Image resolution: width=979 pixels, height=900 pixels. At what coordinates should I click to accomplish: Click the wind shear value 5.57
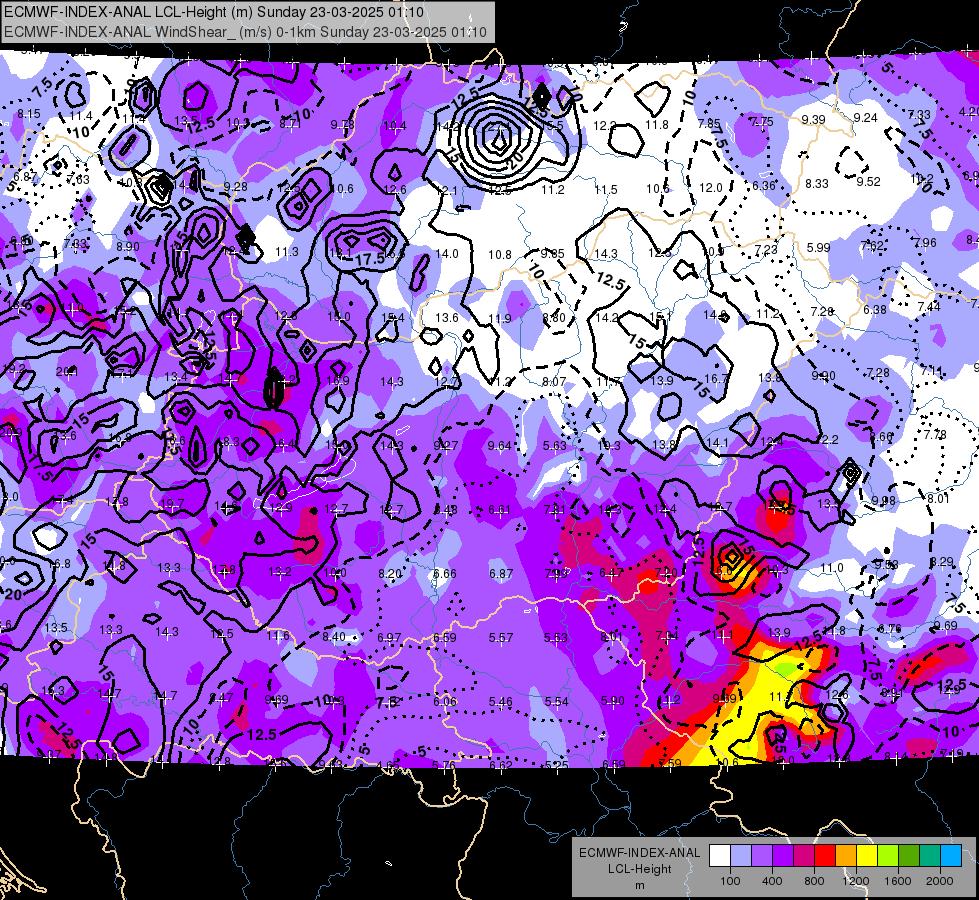pyautogui.click(x=501, y=638)
